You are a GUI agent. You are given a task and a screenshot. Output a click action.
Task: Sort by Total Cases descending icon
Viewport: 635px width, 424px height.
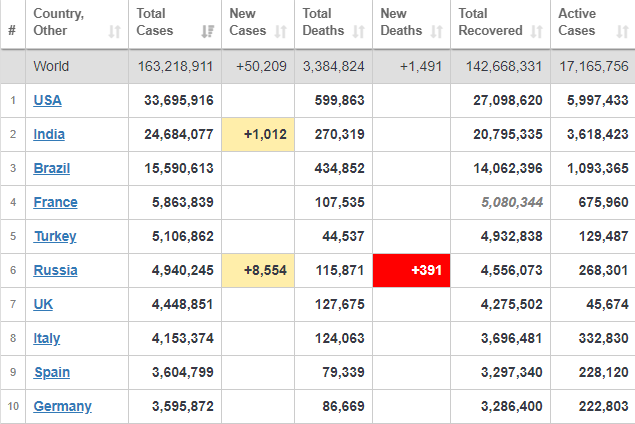coord(208,31)
